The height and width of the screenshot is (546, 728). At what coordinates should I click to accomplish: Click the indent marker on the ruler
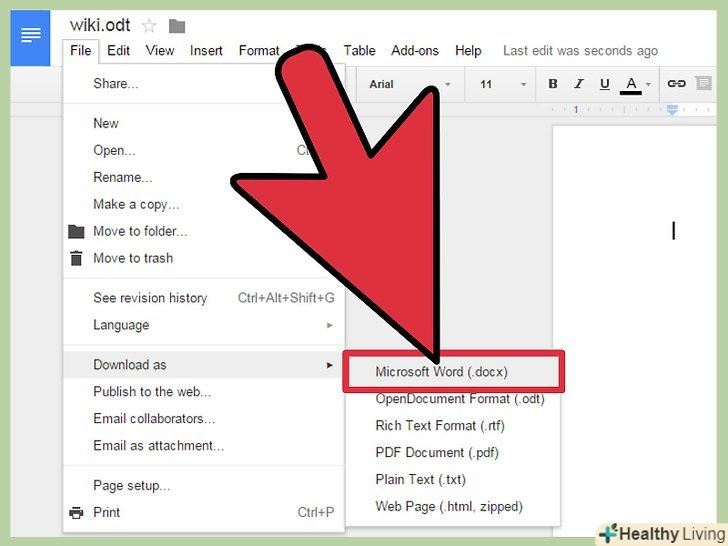click(672, 110)
